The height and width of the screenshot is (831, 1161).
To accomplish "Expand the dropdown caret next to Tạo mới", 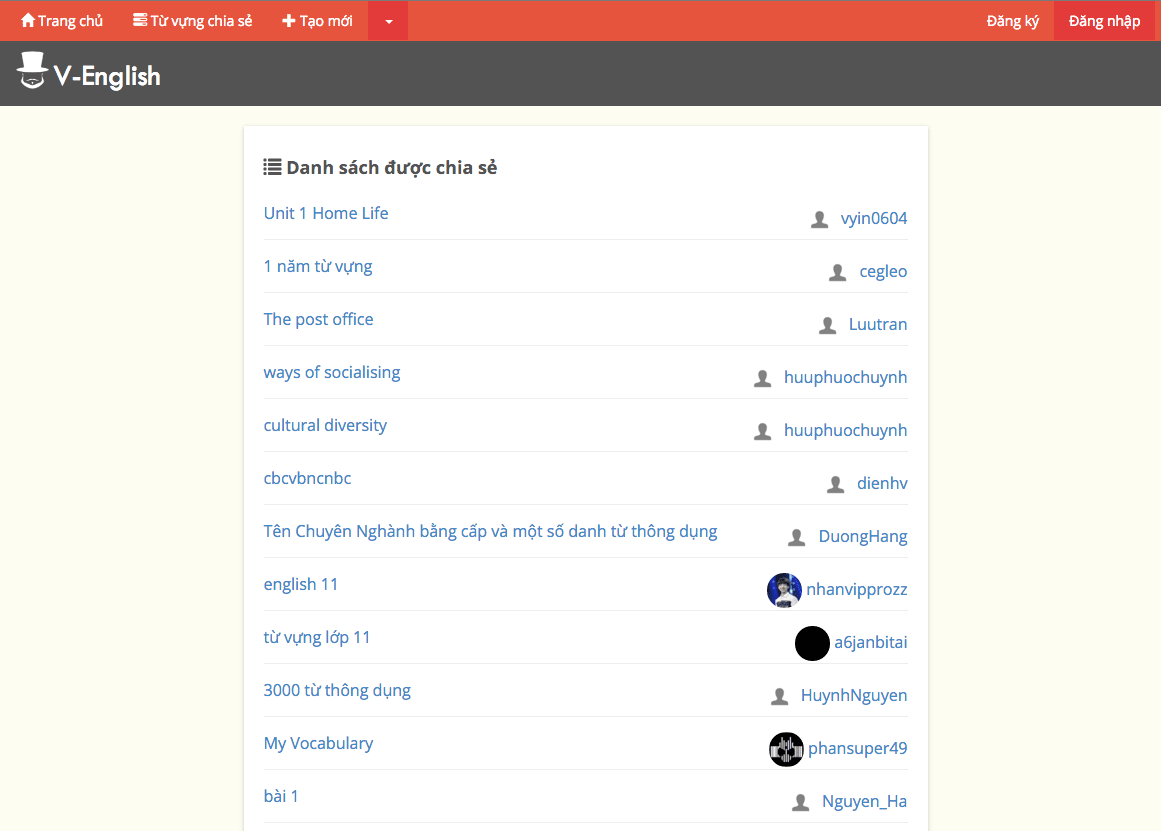I will 388,21.
